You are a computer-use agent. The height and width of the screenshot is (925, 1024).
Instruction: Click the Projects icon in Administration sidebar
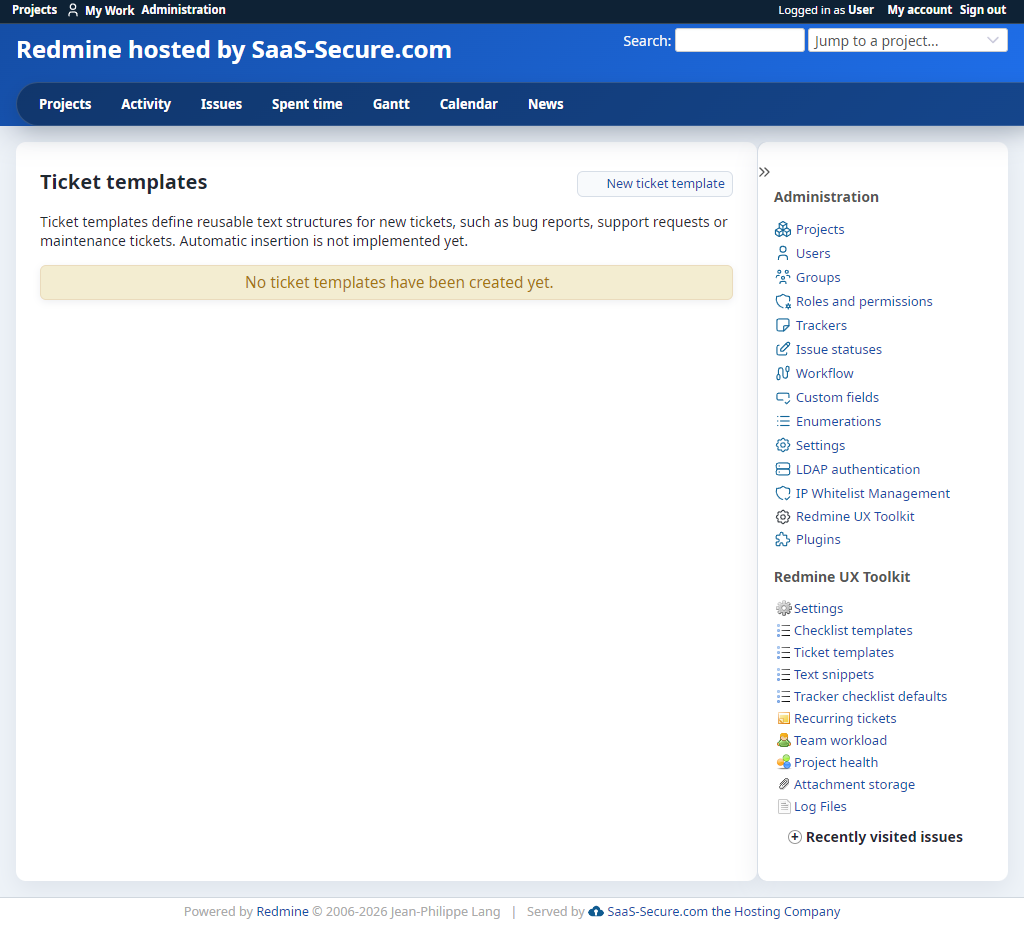click(x=782, y=229)
